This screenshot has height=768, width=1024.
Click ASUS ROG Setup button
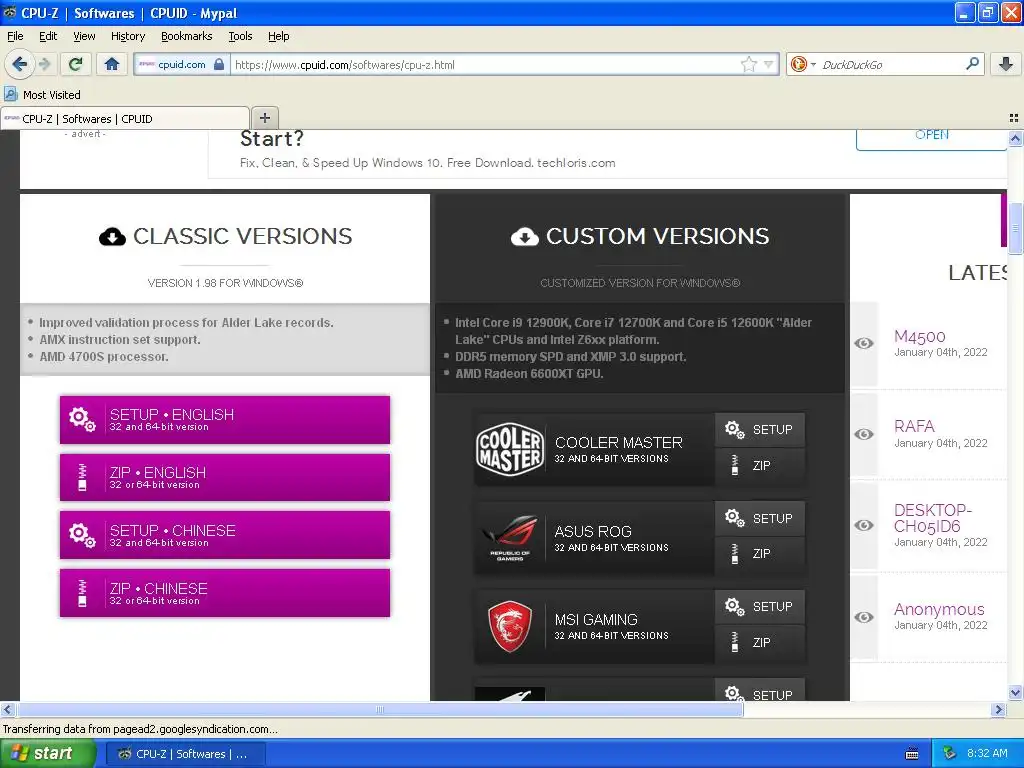coord(760,519)
